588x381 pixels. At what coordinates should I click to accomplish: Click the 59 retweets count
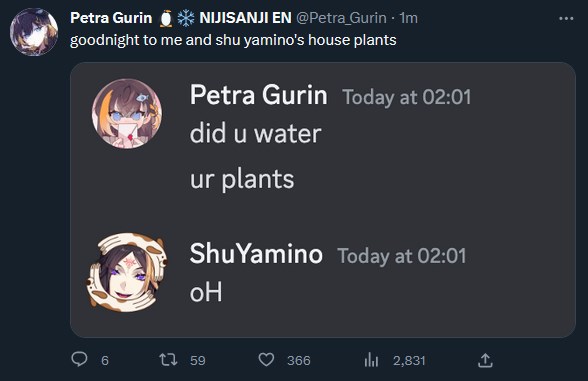click(197, 360)
